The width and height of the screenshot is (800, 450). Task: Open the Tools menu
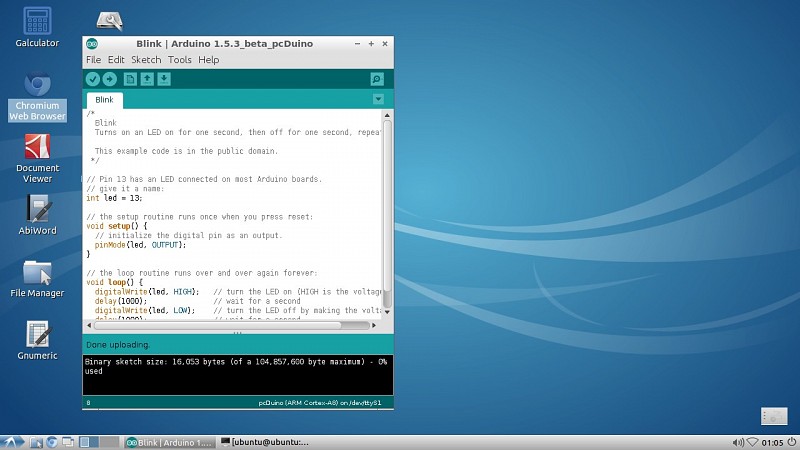click(x=180, y=60)
